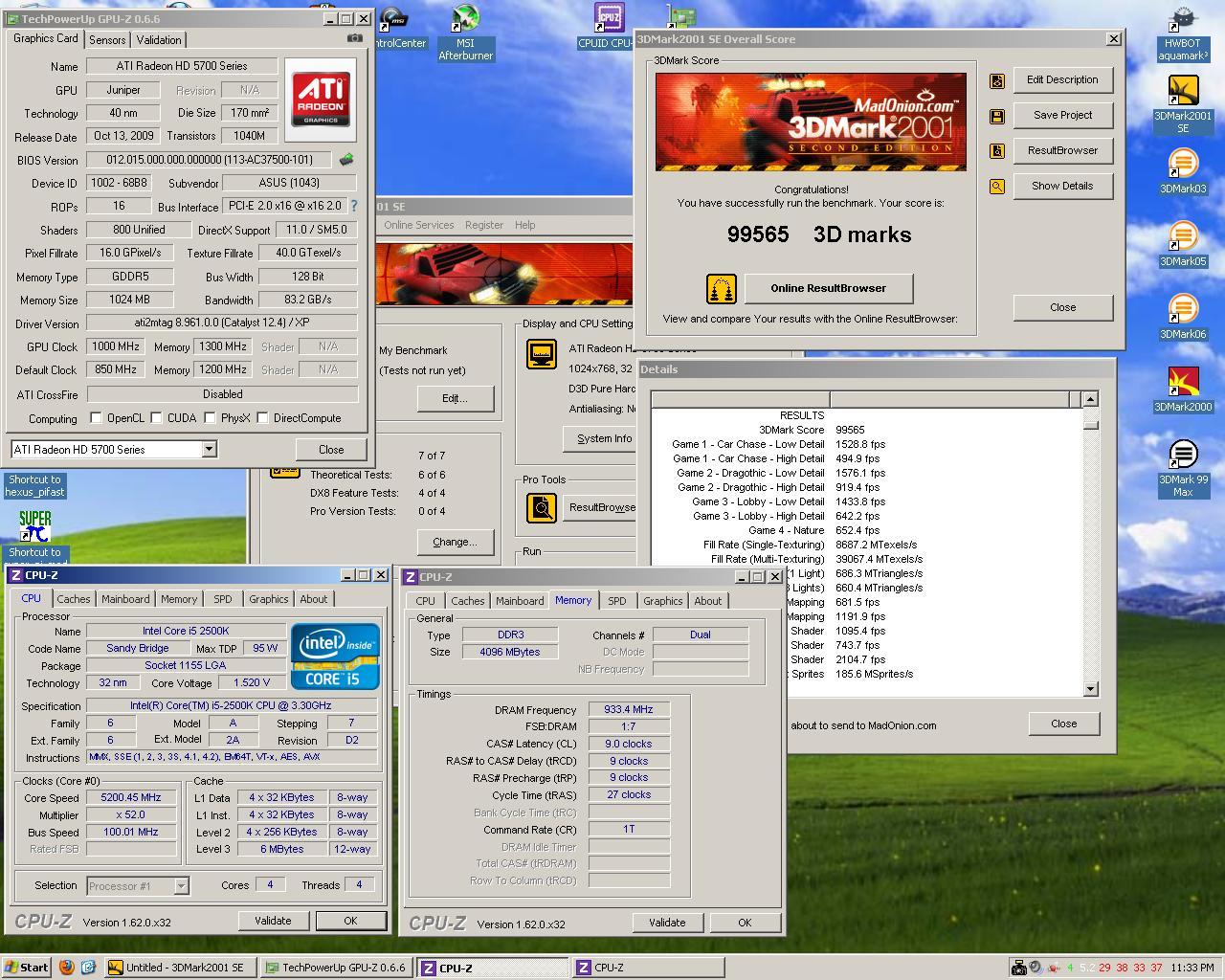Click the Save Project floppy icon
The image size is (1225, 980).
pos(997,116)
